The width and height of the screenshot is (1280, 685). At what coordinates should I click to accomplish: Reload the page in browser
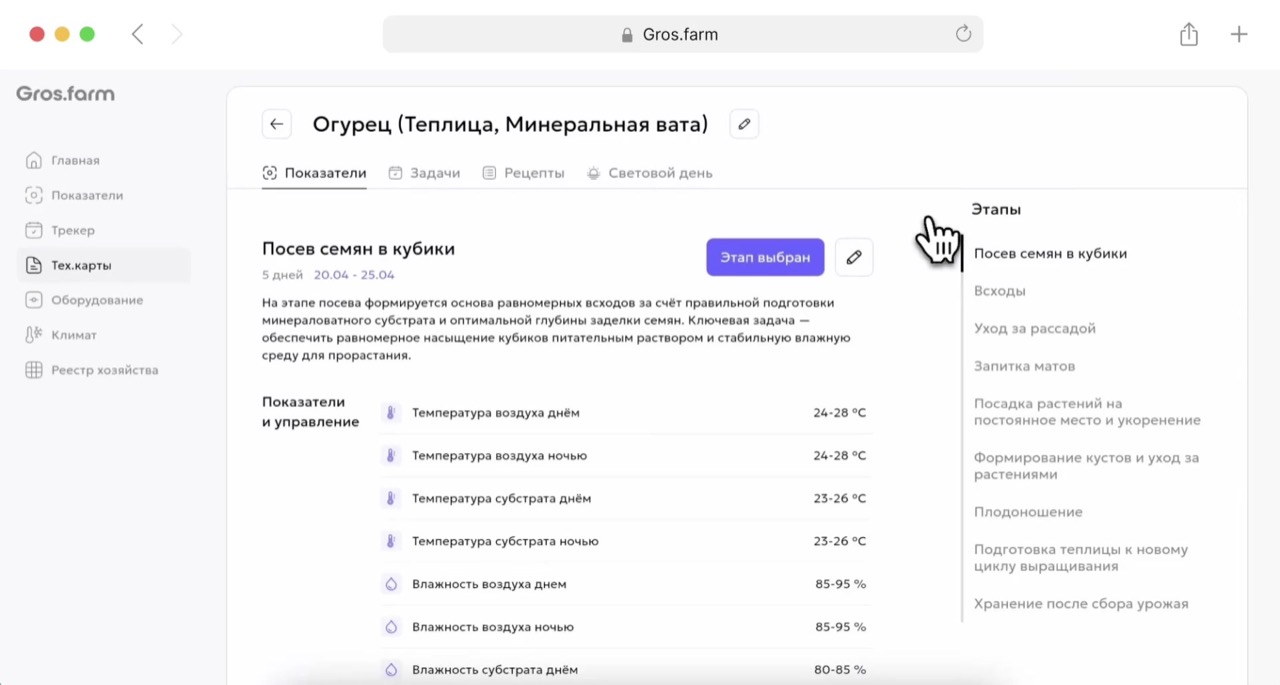[x=963, y=34]
